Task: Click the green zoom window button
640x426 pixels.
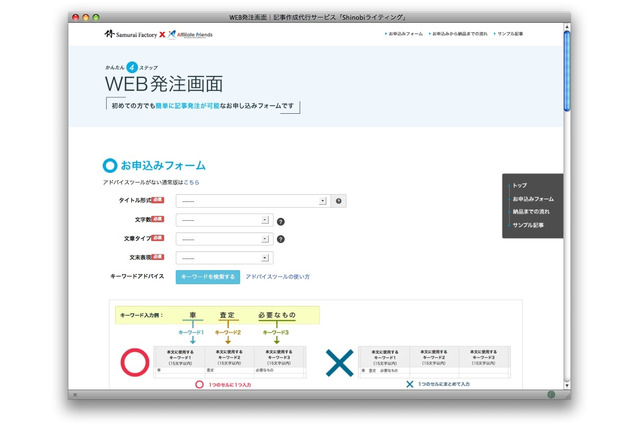Action: pyautogui.click(x=96, y=17)
